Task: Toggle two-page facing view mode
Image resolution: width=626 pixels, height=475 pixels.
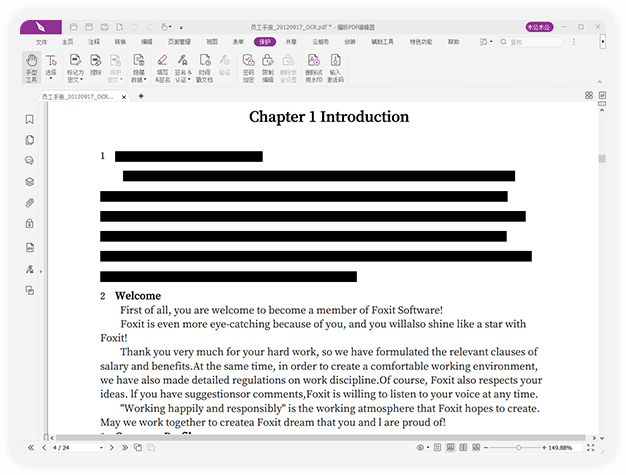Action: click(463, 447)
